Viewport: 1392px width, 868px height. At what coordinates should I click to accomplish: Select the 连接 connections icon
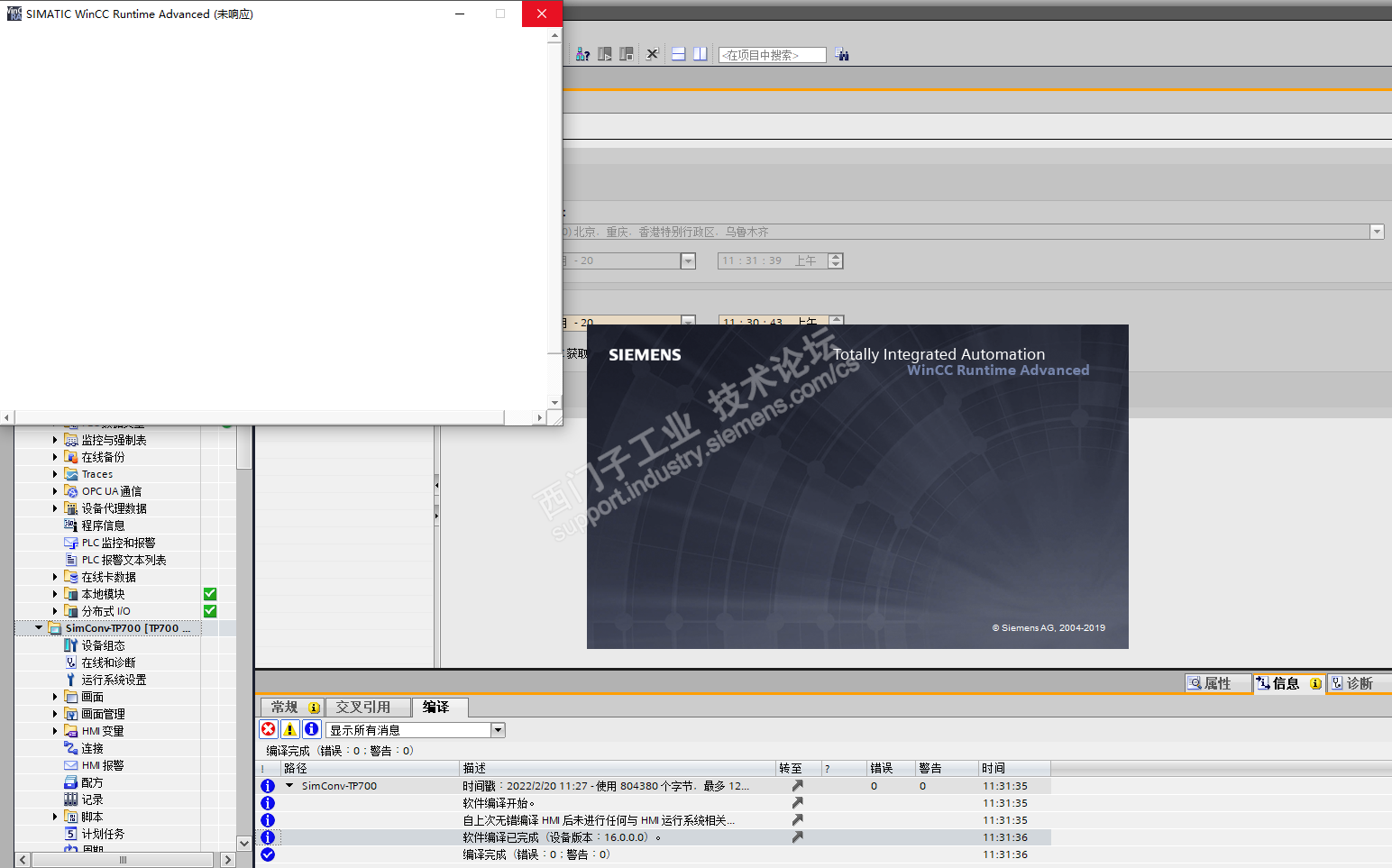70,748
